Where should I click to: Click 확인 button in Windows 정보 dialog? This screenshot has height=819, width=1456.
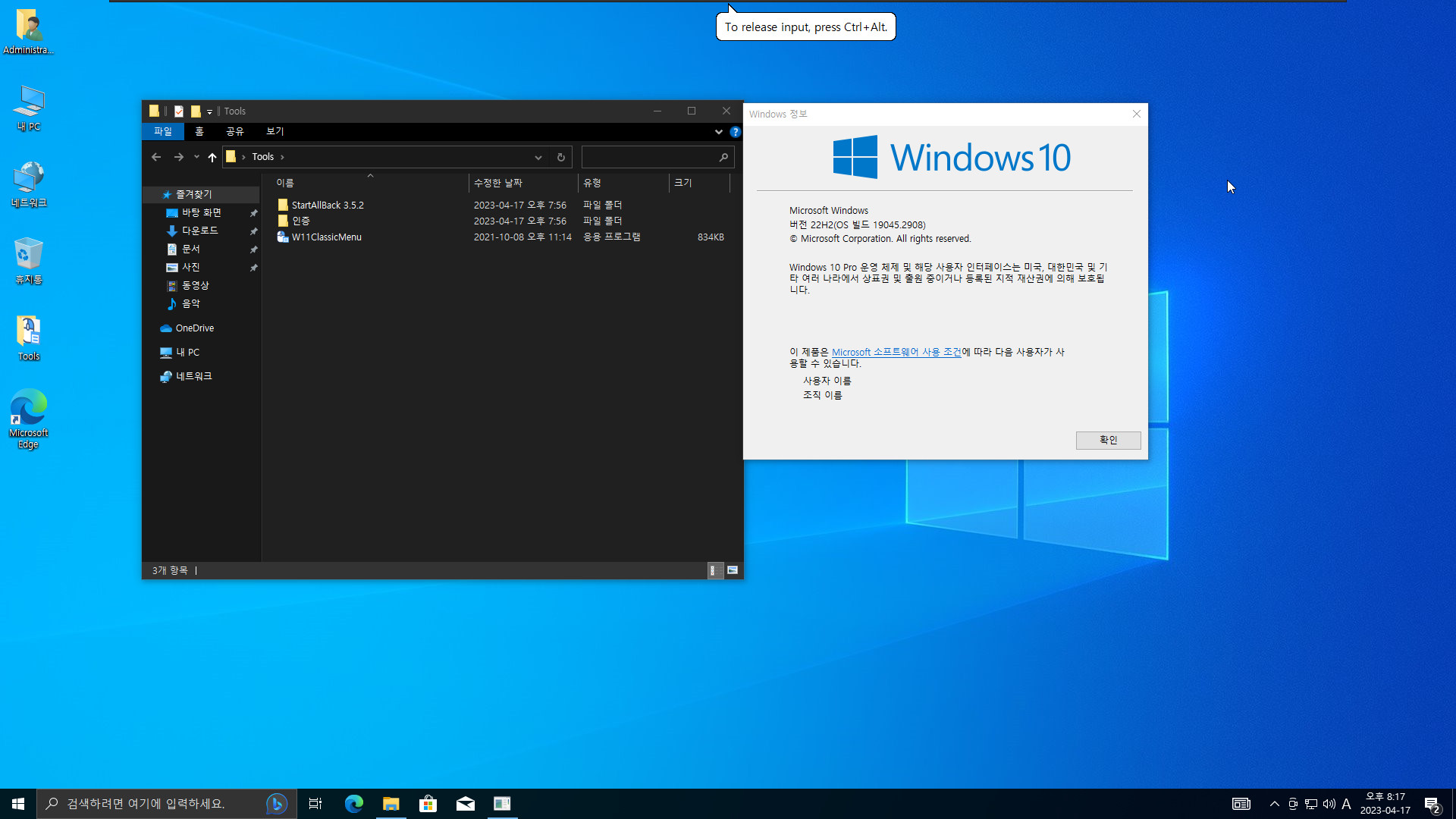pos(1108,441)
